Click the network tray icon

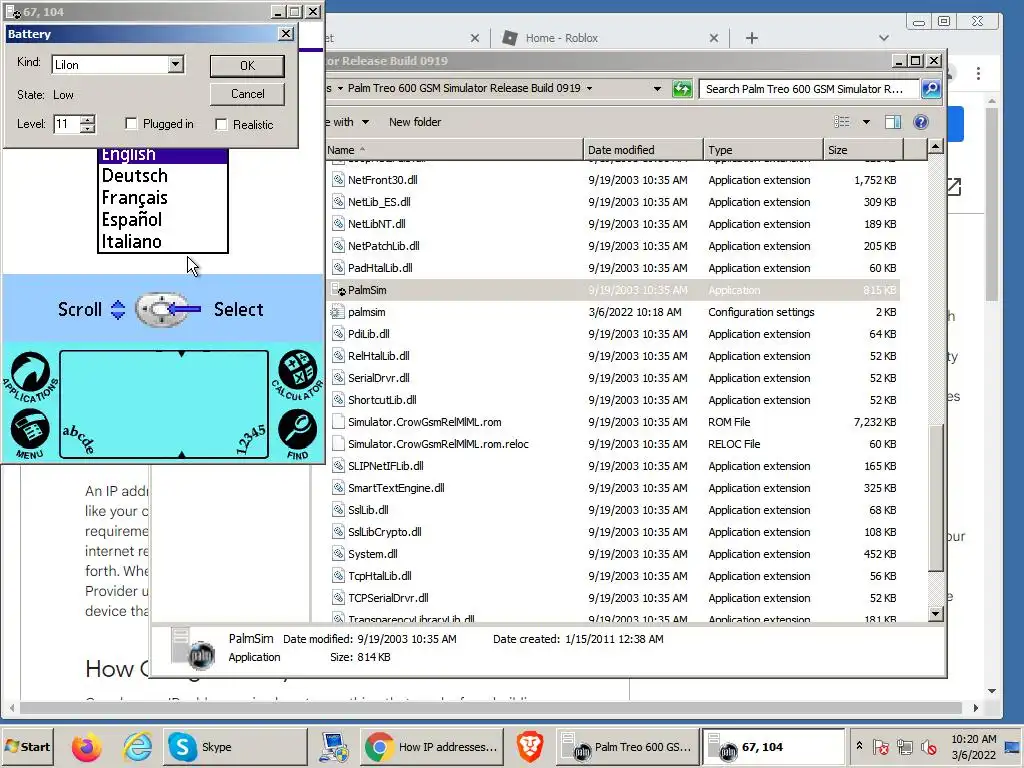point(904,747)
